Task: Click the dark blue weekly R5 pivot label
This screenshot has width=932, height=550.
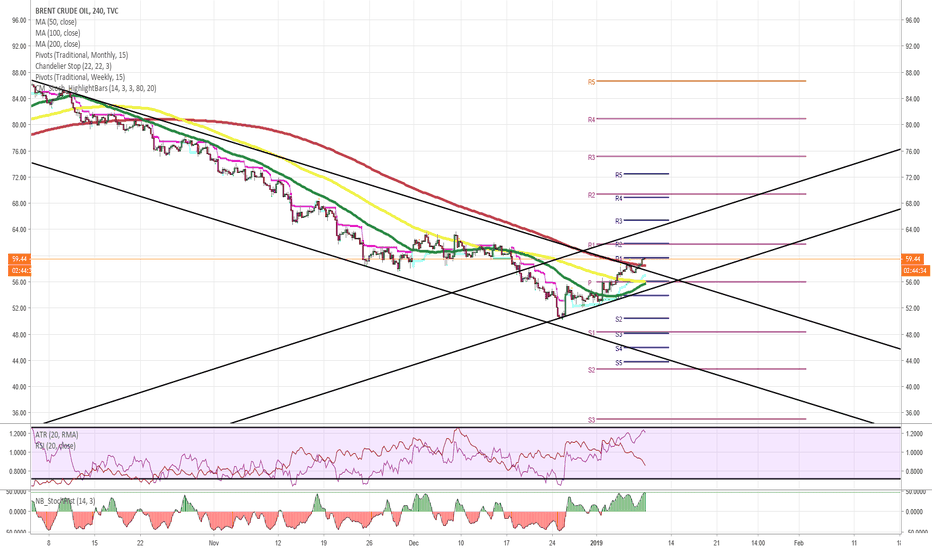Action: click(x=619, y=175)
